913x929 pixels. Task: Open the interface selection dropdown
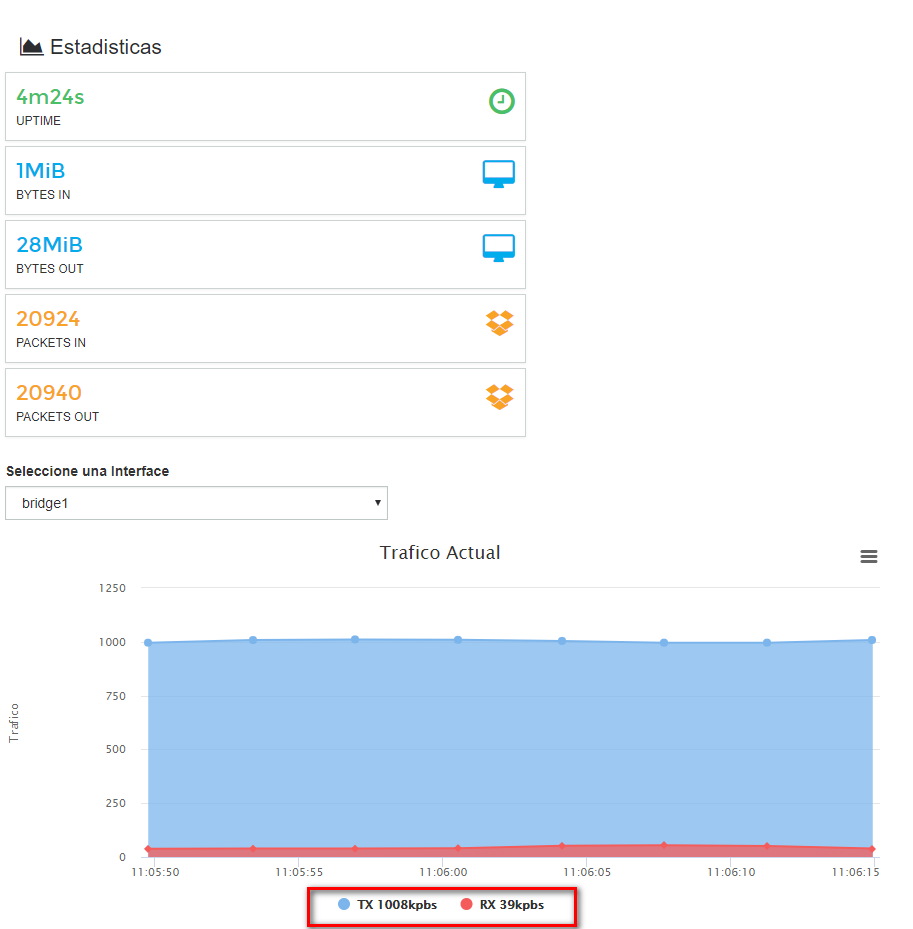196,502
